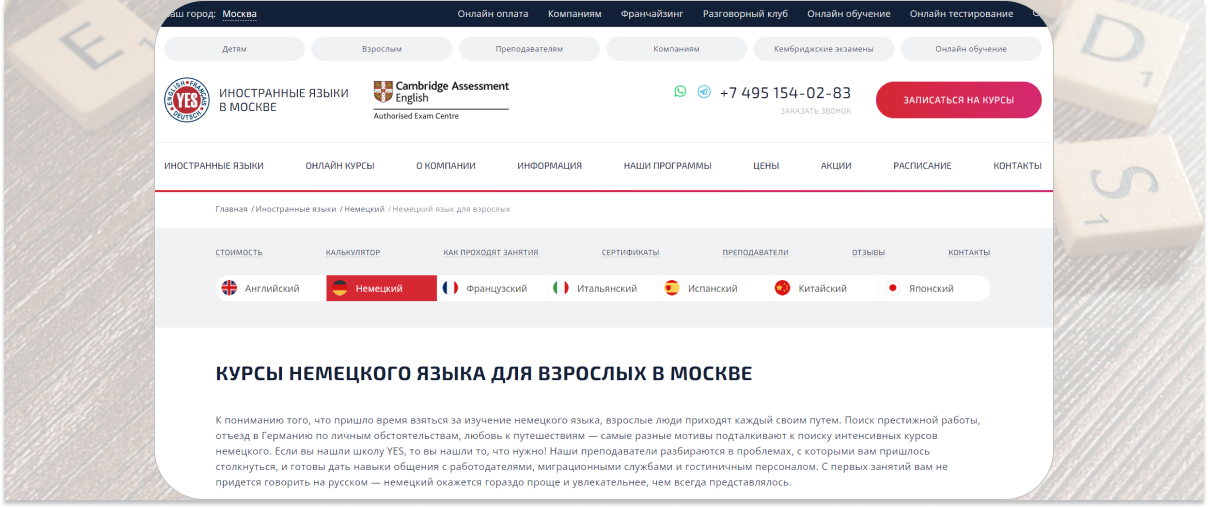The image size is (1208, 508).
Task: Choose the Кембриджские экзамены pill button
Action: point(823,49)
